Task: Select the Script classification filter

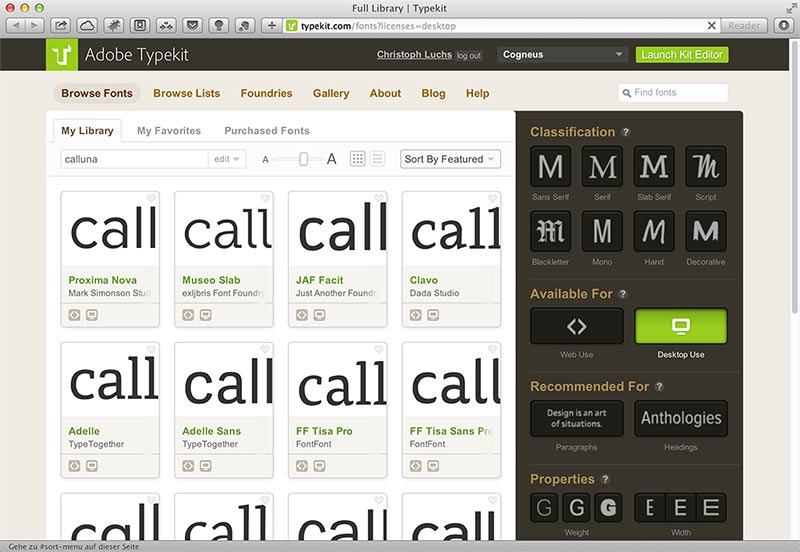Action: coord(706,166)
